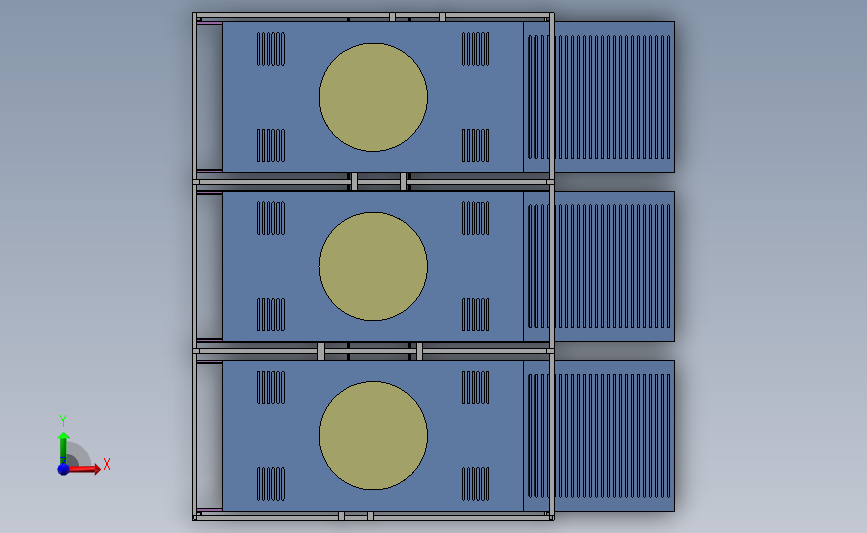Click the red X axis arrow of the triad
The image size is (867, 533).
[85, 469]
